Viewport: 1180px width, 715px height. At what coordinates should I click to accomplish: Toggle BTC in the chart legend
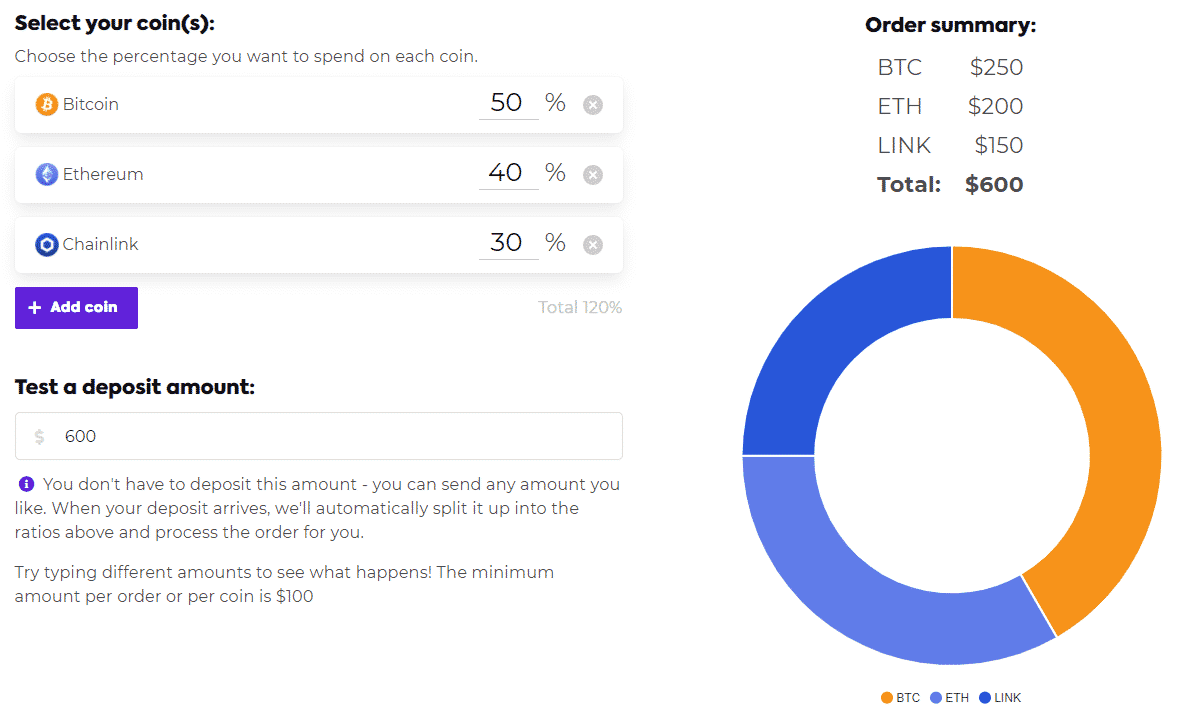pyautogui.click(x=900, y=698)
